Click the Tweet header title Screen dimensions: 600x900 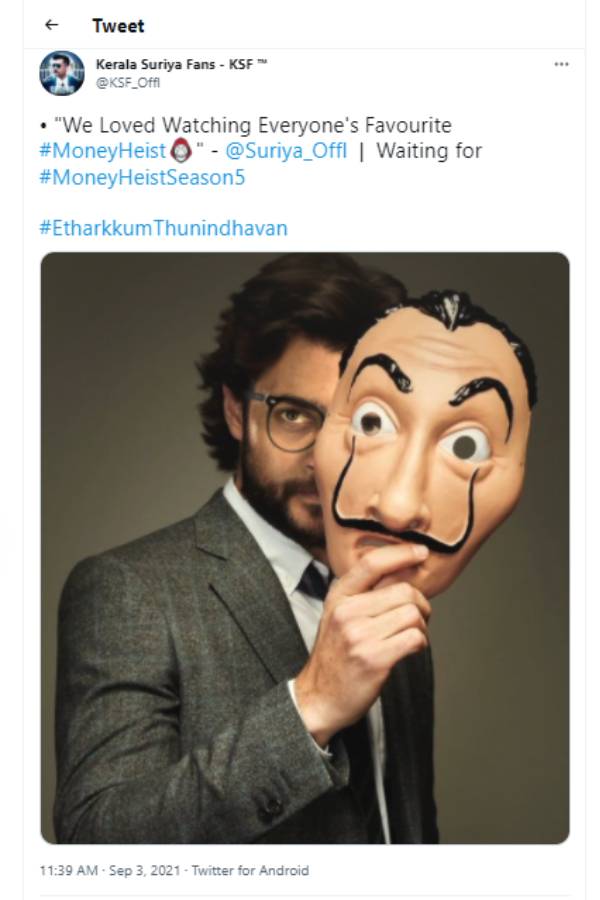118,25
